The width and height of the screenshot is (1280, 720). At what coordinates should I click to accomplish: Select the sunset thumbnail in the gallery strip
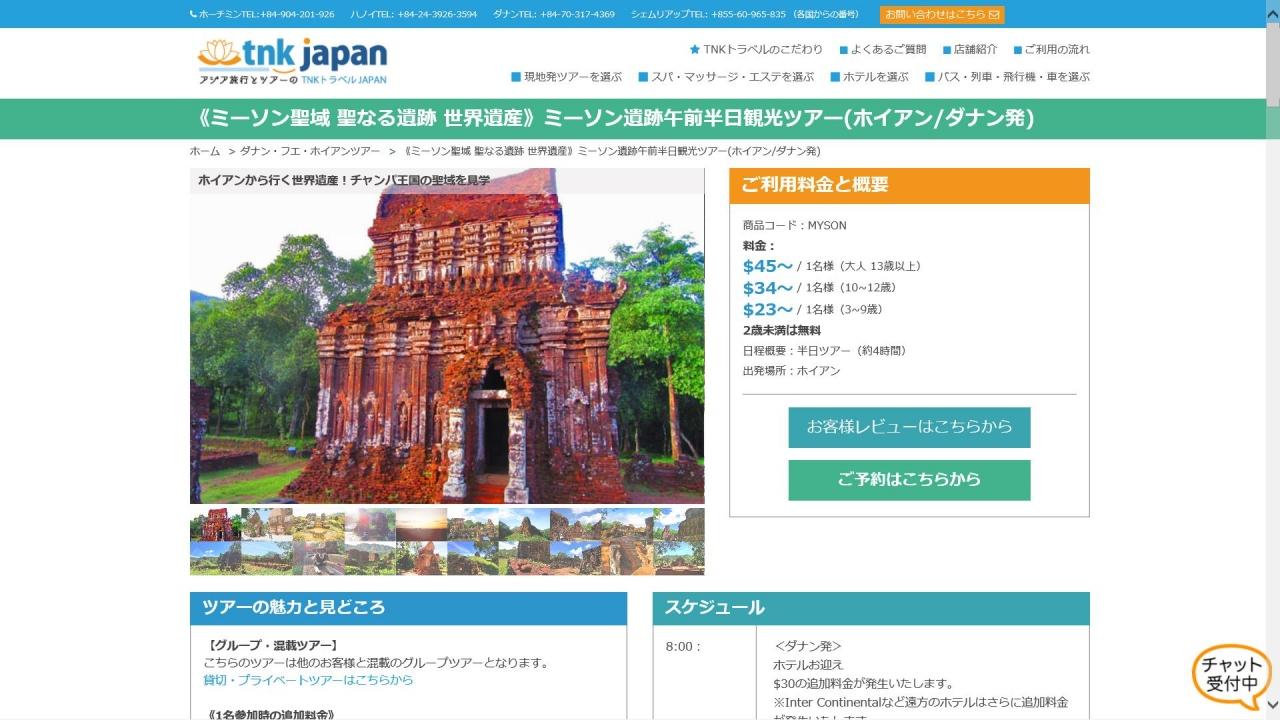click(x=421, y=524)
